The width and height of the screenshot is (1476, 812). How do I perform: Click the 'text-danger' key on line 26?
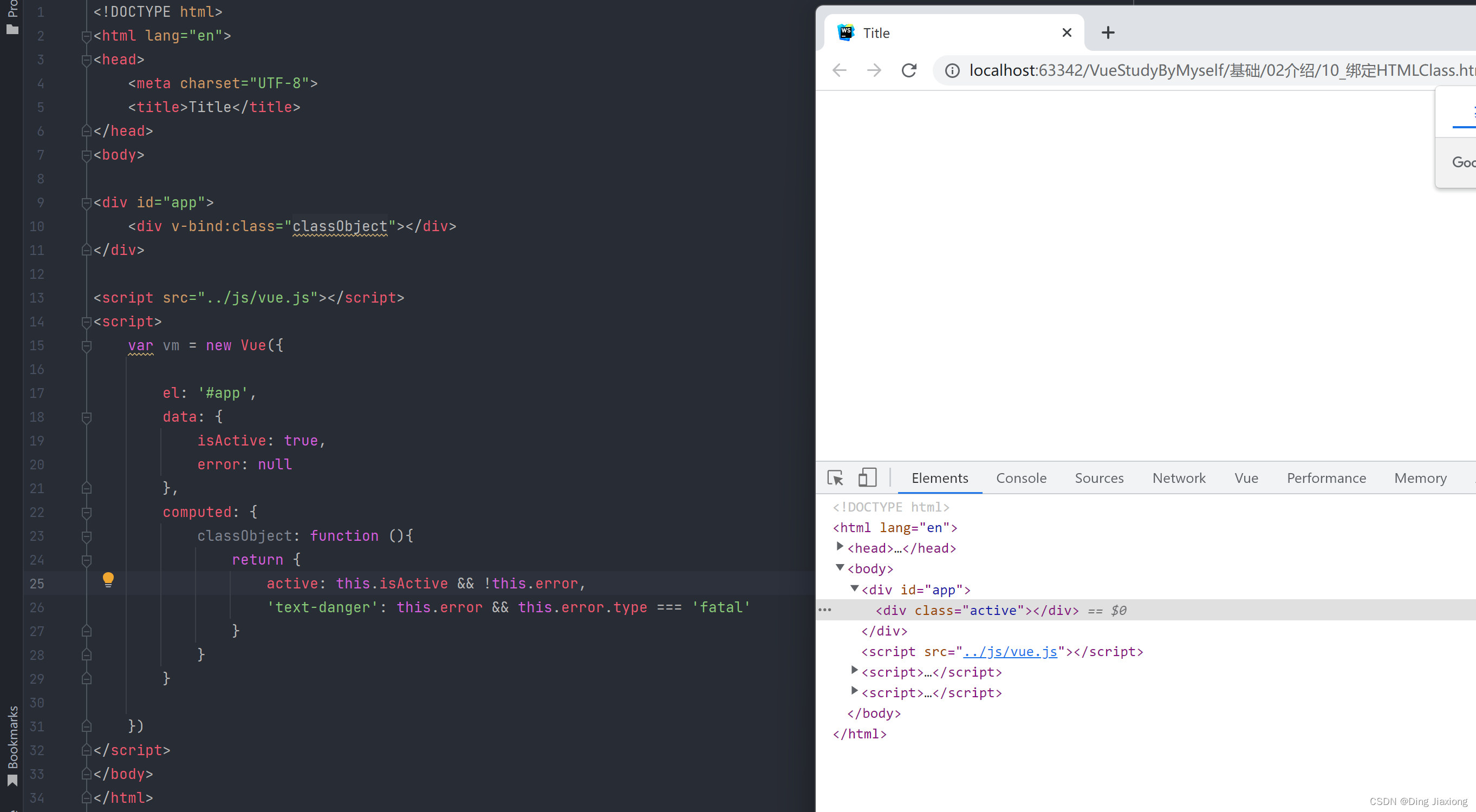point(322,607)
